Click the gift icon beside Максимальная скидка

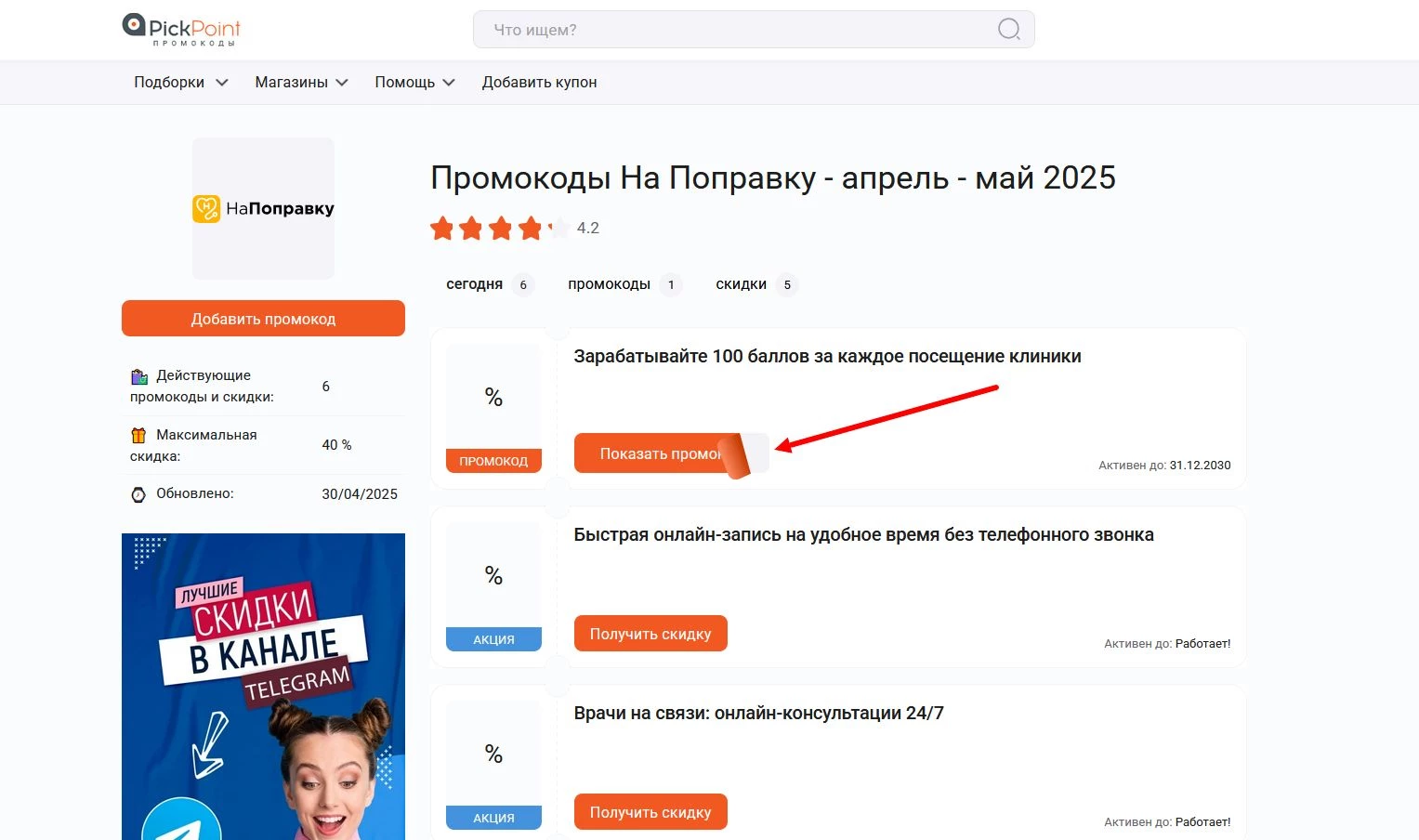[x=138, y=435]
